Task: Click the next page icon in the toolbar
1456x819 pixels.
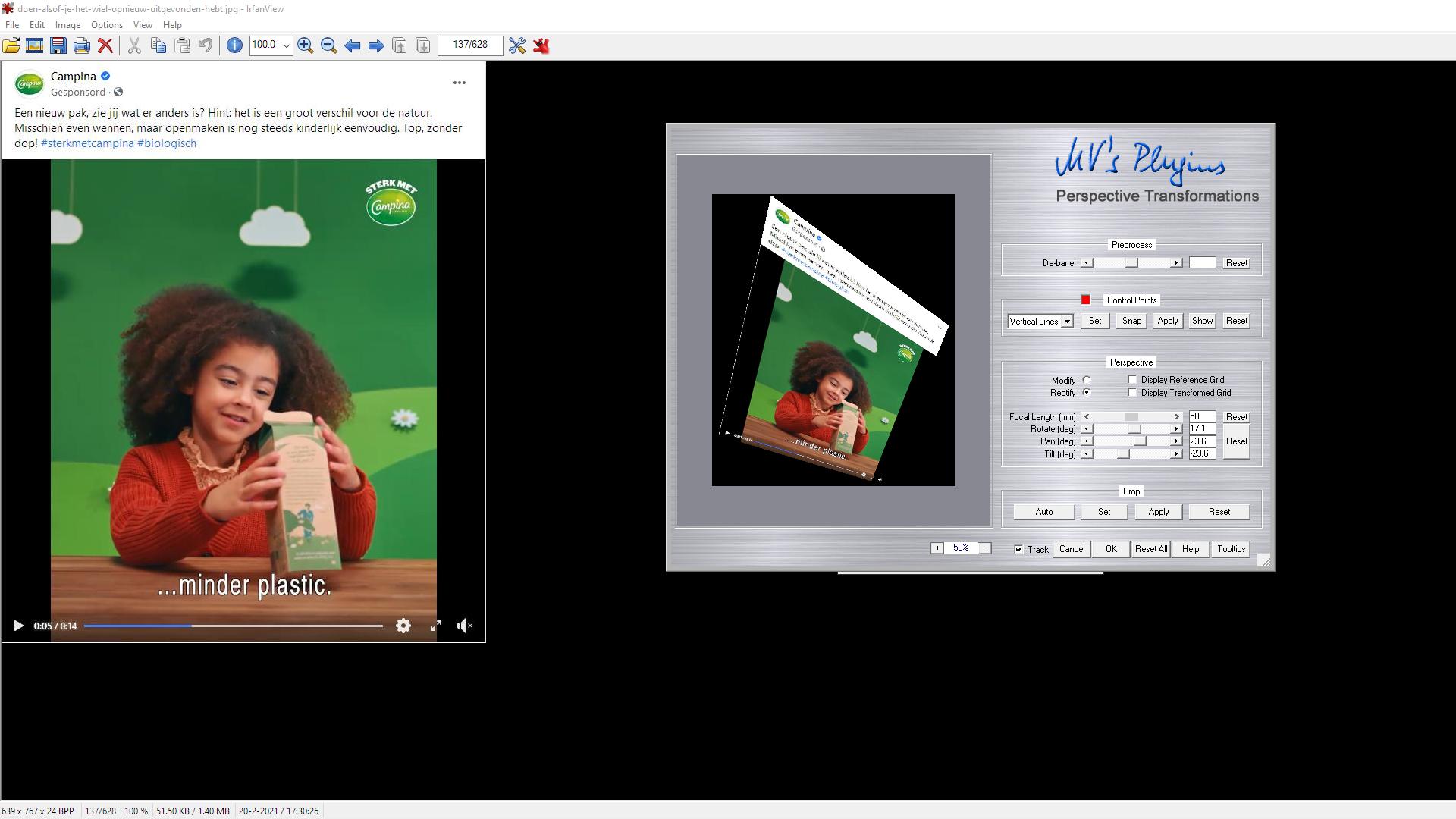Action: [x=423, y=46]
